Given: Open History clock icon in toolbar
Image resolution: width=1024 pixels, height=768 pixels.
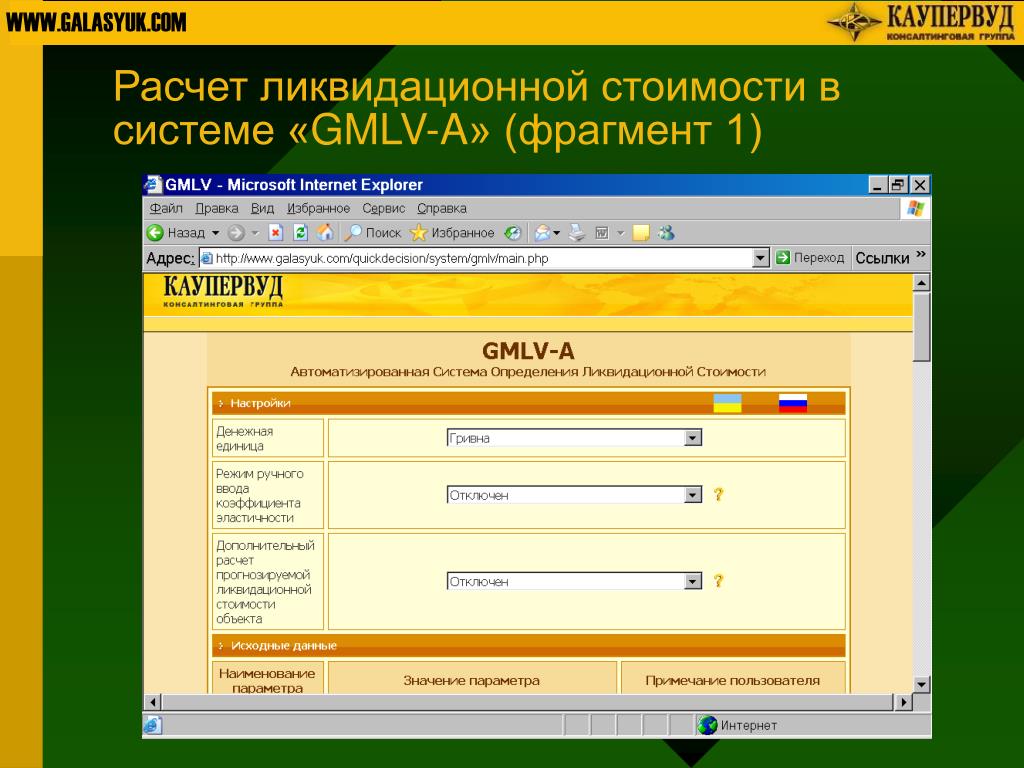Looking at the screenshot, I should (x=513, y=232).
